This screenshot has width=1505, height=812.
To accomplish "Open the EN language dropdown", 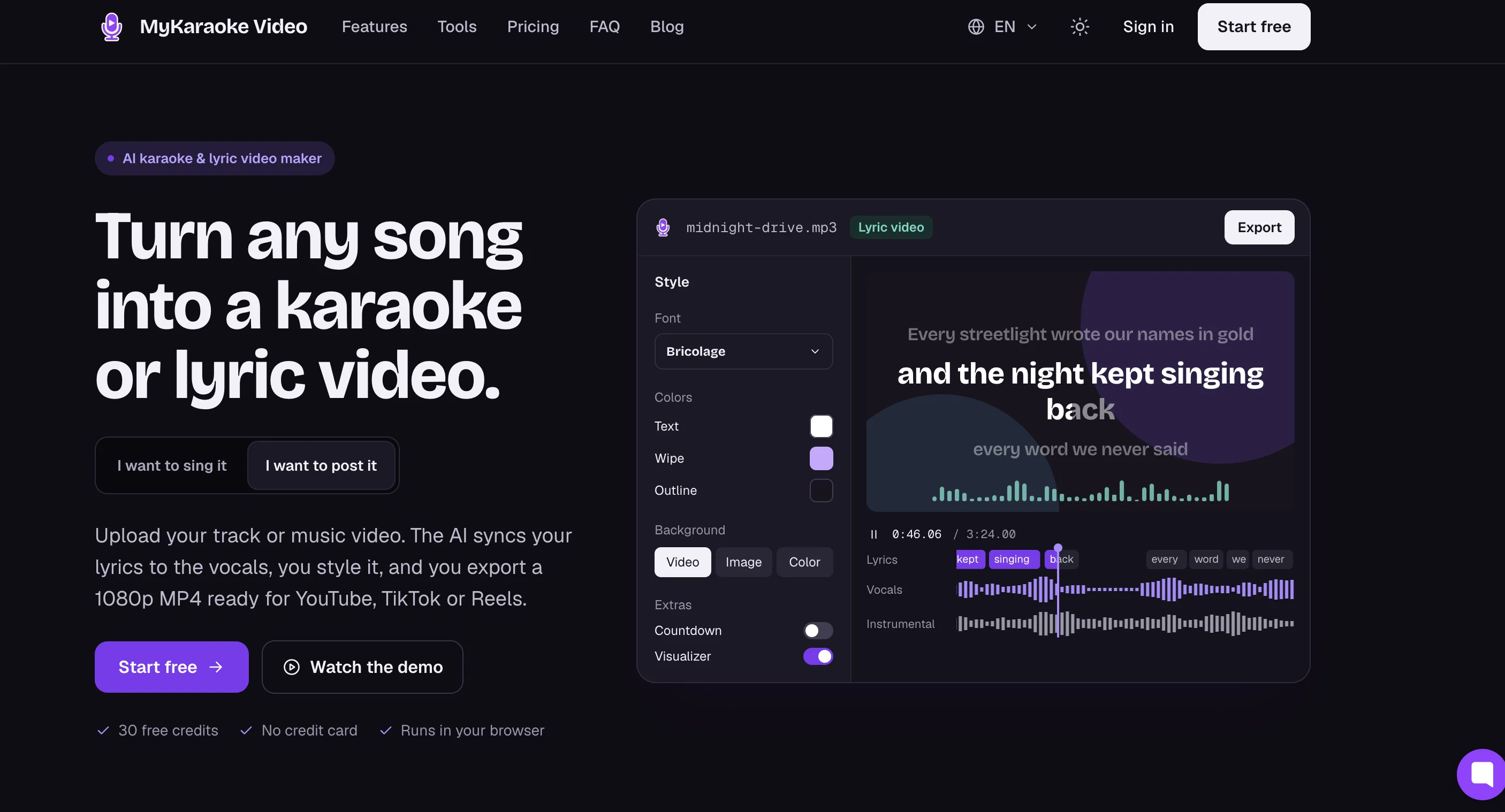I will tap(1002, 27).
